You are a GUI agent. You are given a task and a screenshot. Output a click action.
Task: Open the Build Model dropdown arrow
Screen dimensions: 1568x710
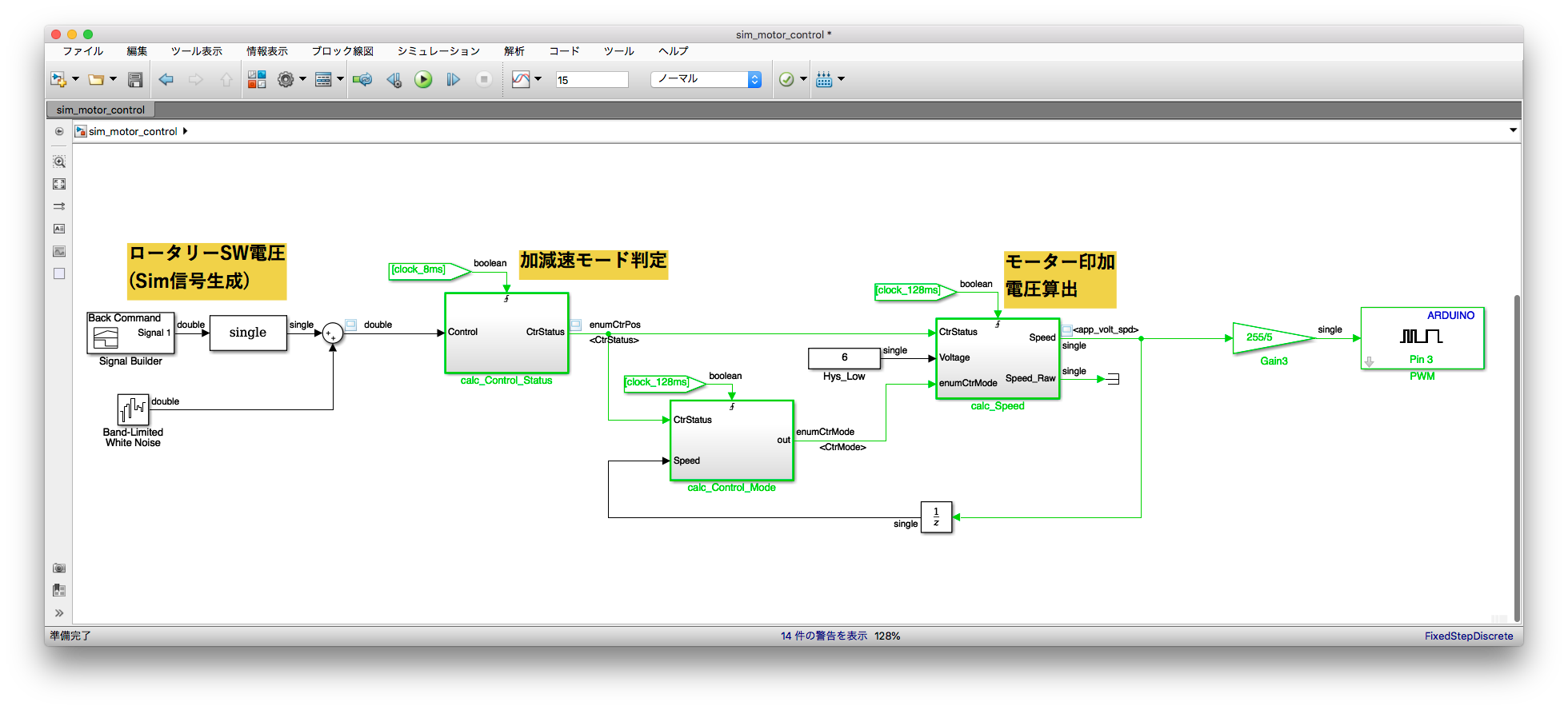pyautogui.click(x=841, y=79)
